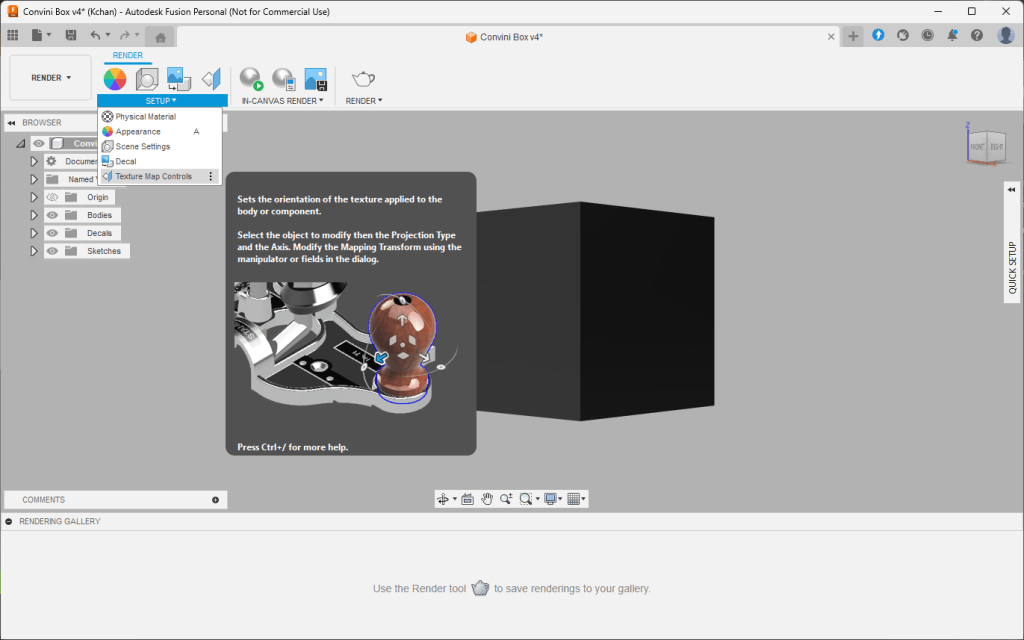Select the Pan hand tool
The image size is (1024, 640).
click(x=487, y=499)
